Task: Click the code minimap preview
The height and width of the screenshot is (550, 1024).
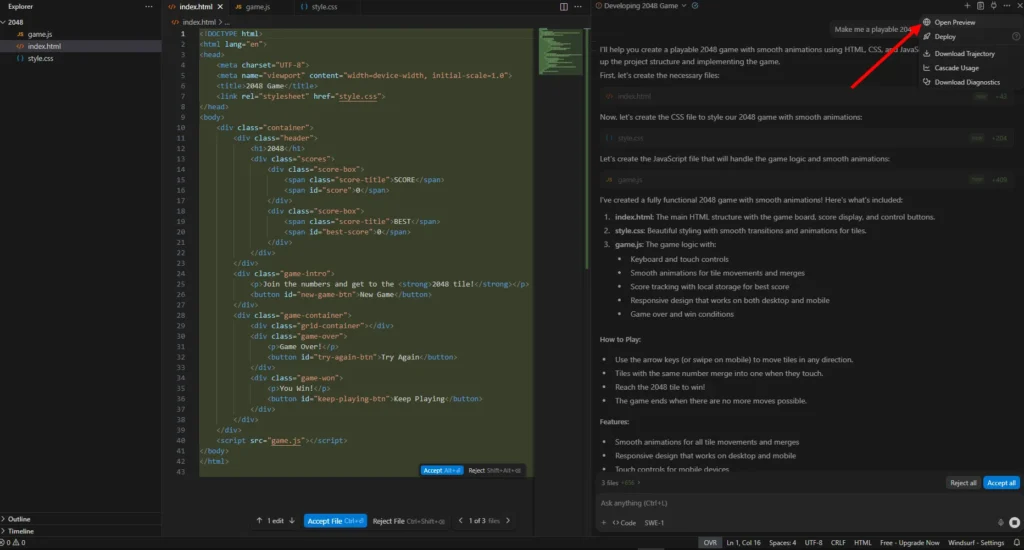Action: 560,51
